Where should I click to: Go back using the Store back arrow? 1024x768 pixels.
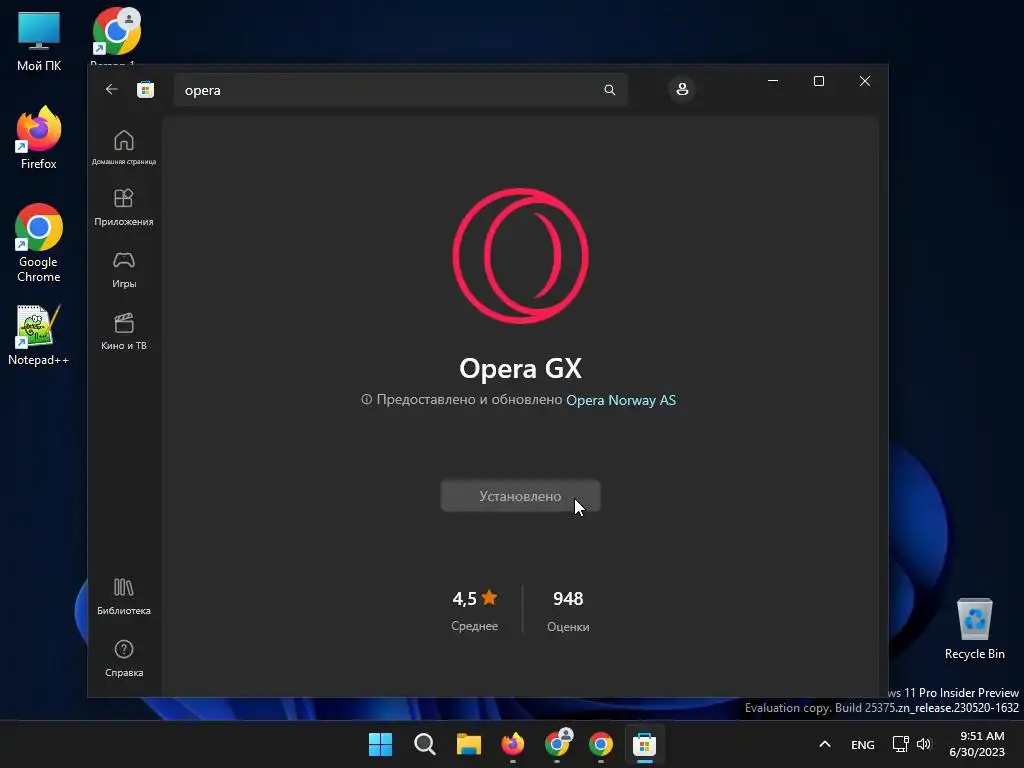pos(112,89)
